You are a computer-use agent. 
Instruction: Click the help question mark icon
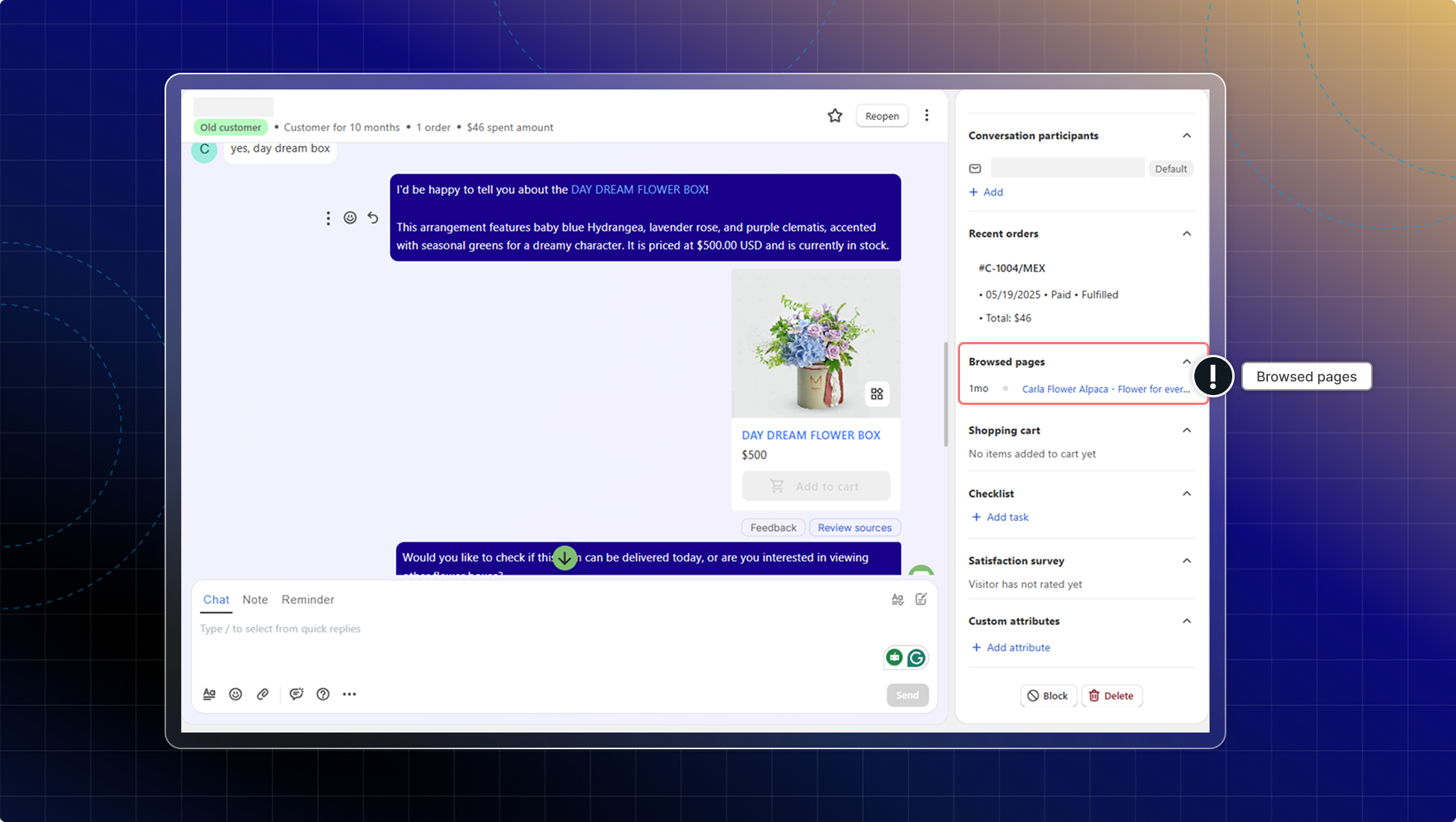323,694
